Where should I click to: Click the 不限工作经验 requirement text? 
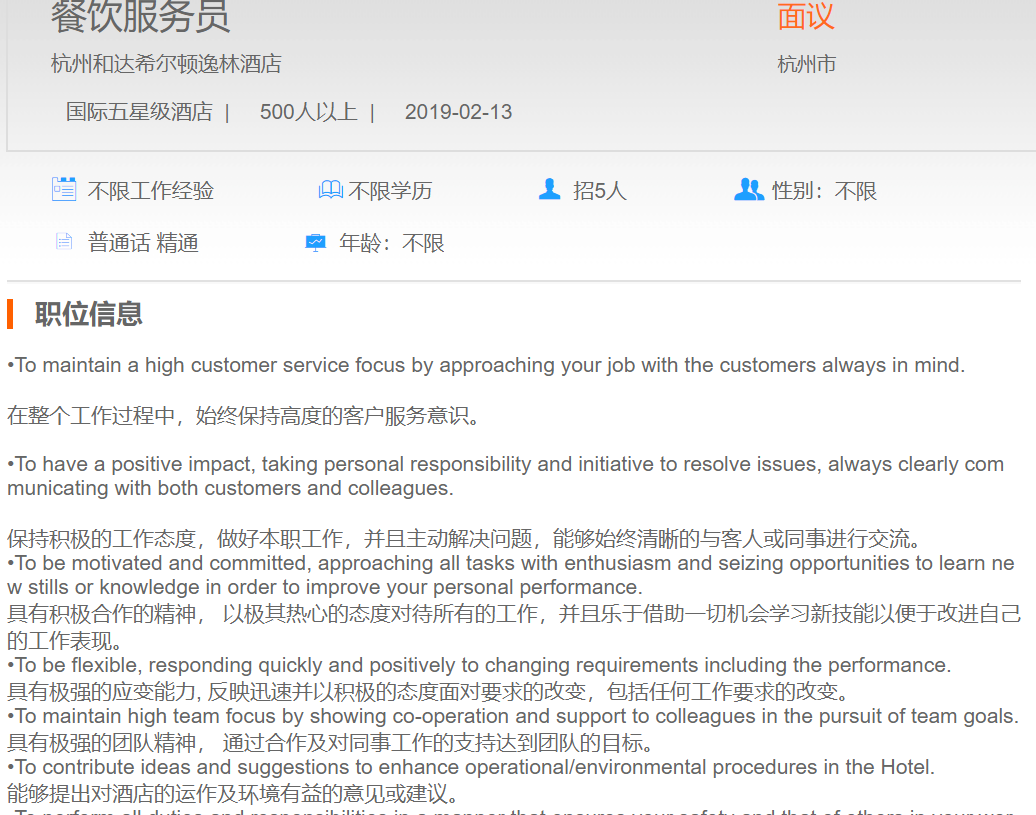click(x=150, y=191)
